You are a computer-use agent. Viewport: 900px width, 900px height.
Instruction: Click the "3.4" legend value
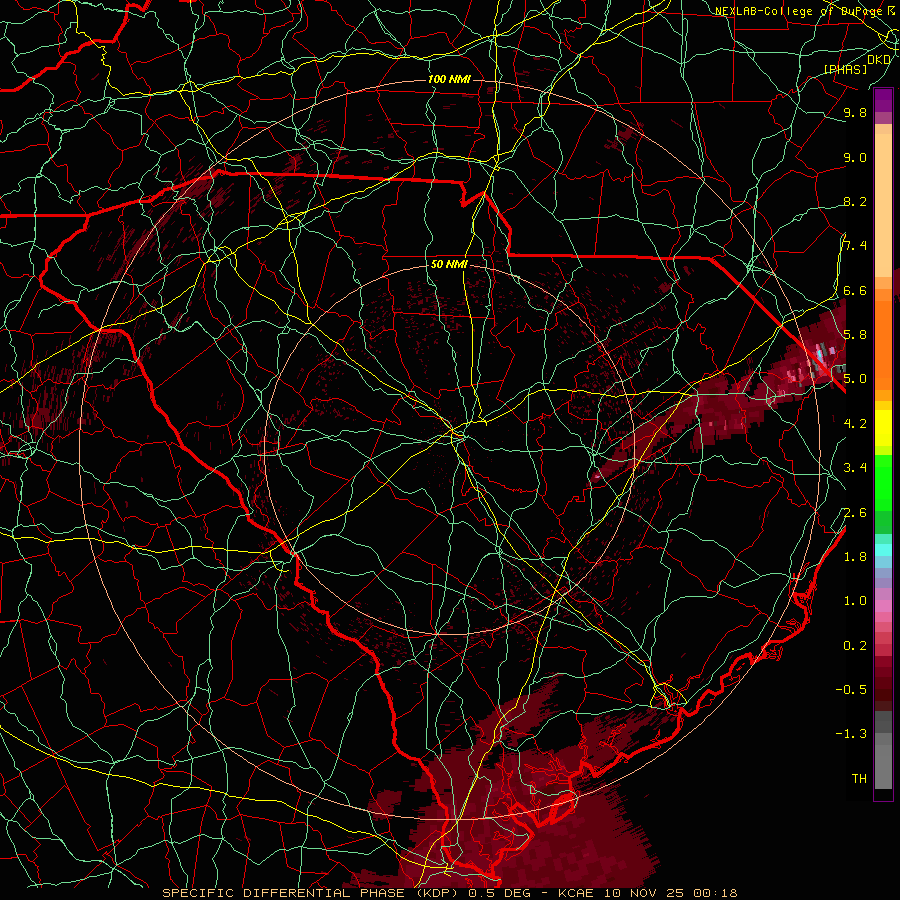[x=855, y=468]
